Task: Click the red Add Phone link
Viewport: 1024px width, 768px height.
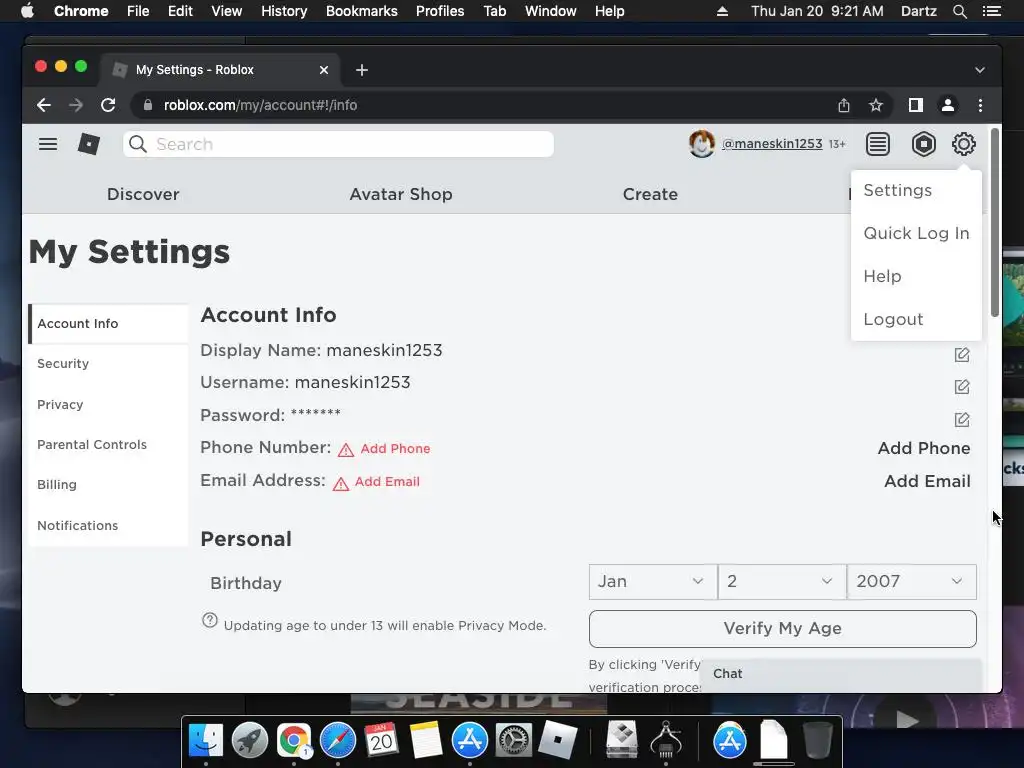Action: point(395,449)
